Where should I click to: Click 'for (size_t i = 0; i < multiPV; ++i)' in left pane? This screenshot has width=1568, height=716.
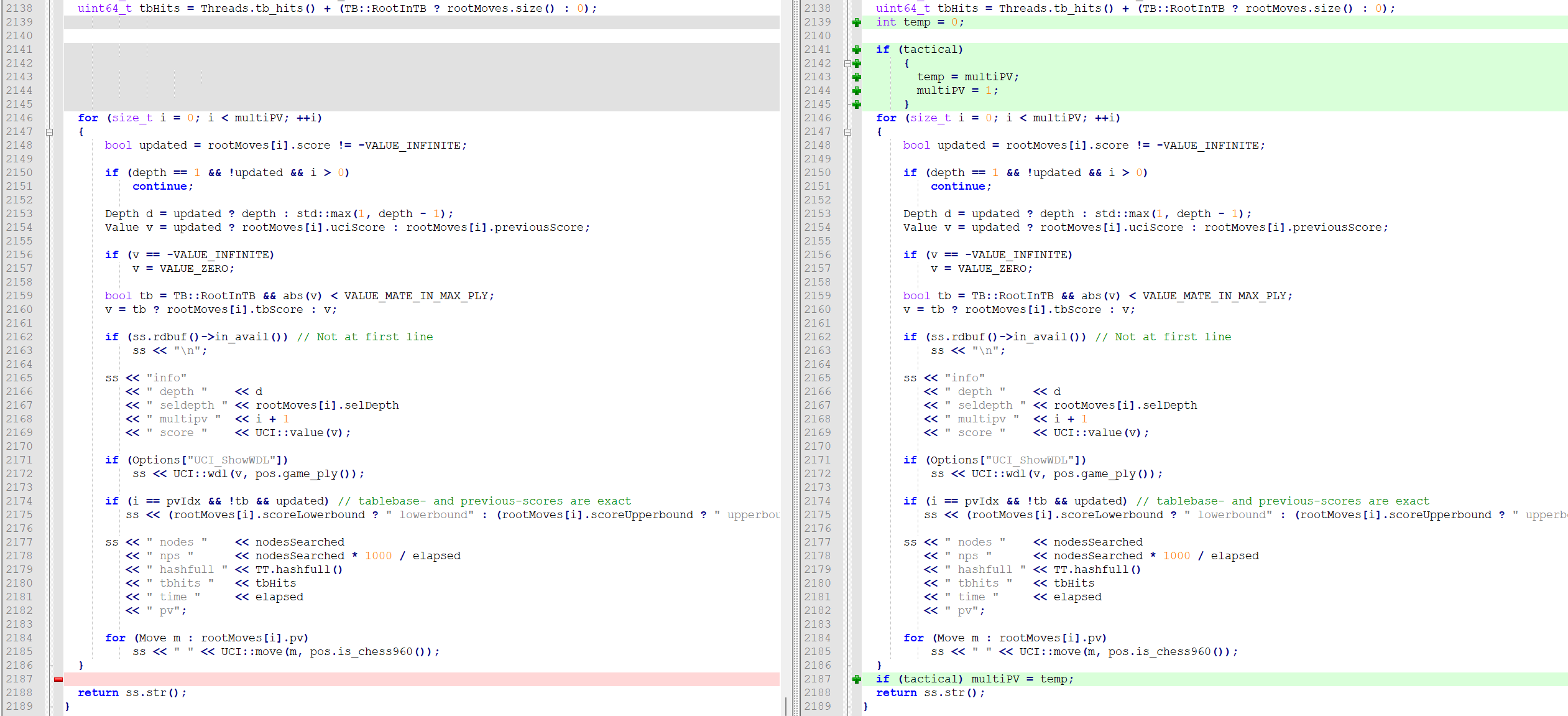pos(200,118)
